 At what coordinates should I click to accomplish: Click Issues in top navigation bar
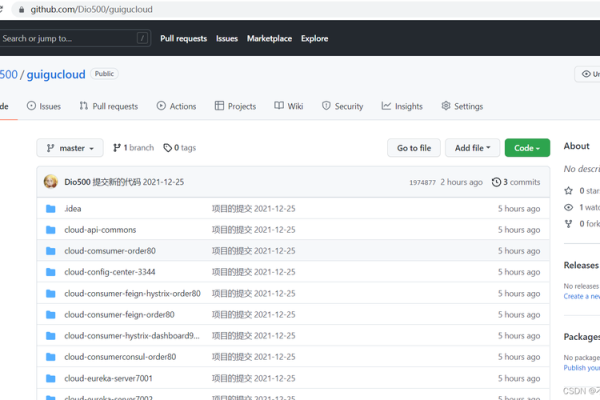pyautogui.click(x=227, y=39)
